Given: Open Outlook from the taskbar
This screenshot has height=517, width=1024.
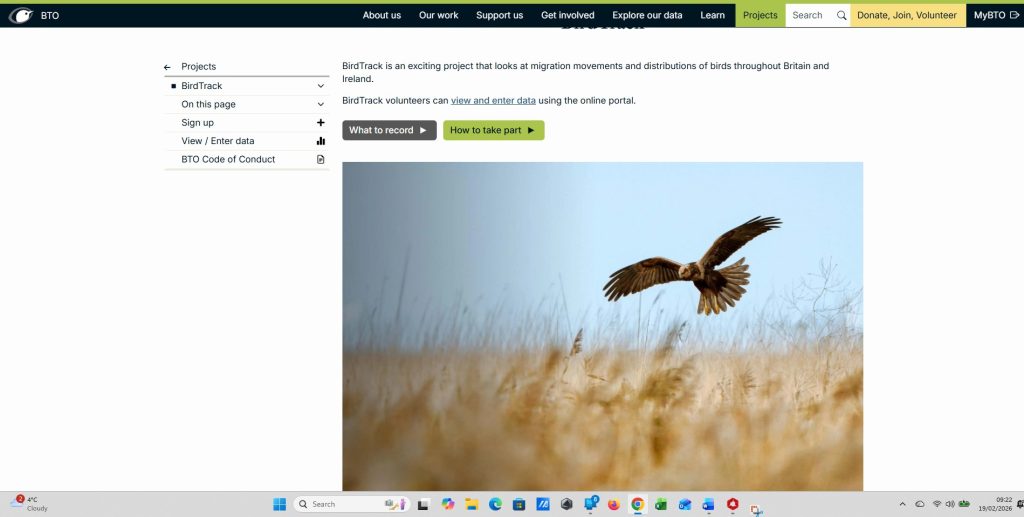Looking at the screenshot, I should [685, 504].
